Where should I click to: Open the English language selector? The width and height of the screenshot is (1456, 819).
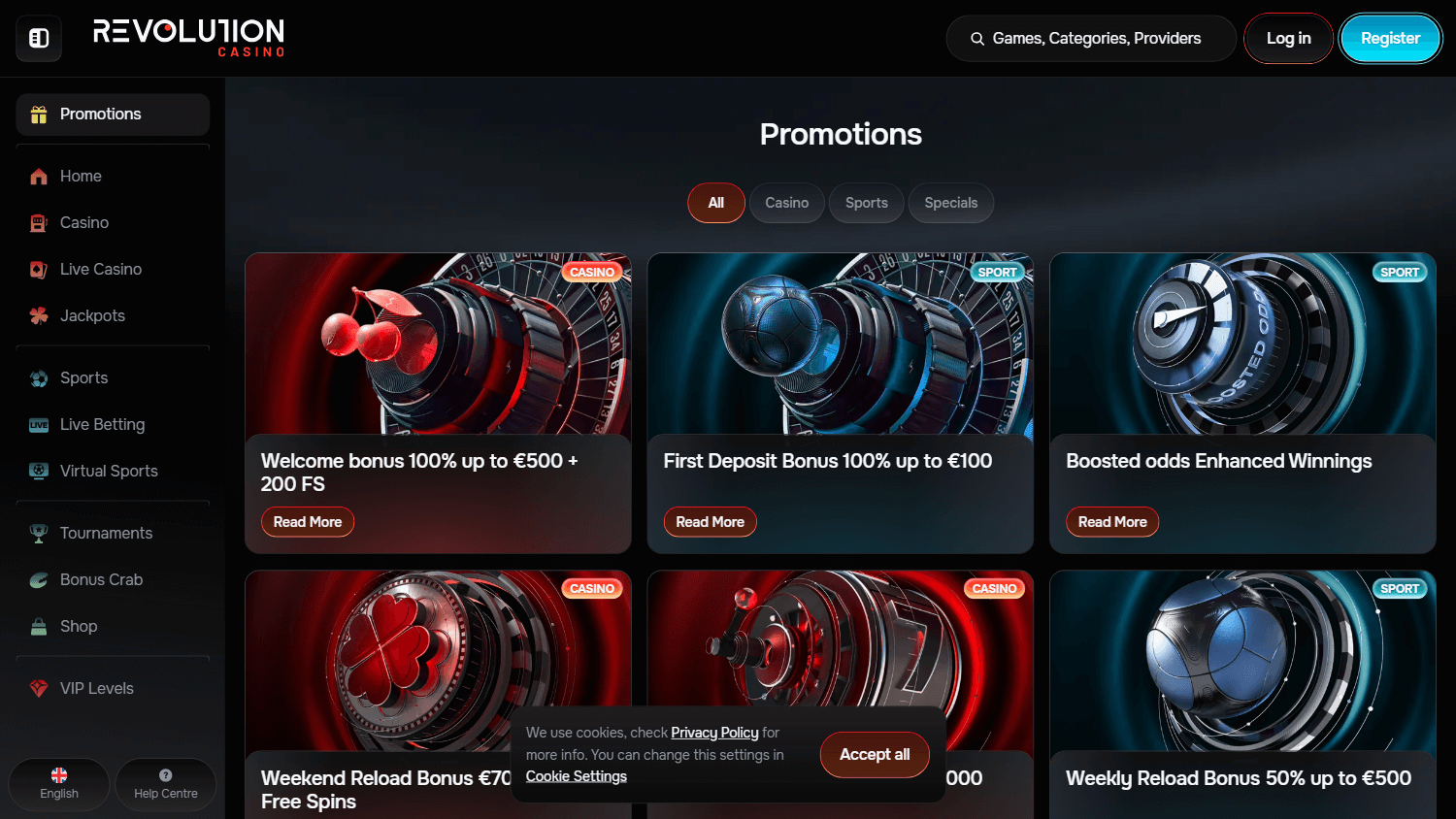(x=59, y=784)
